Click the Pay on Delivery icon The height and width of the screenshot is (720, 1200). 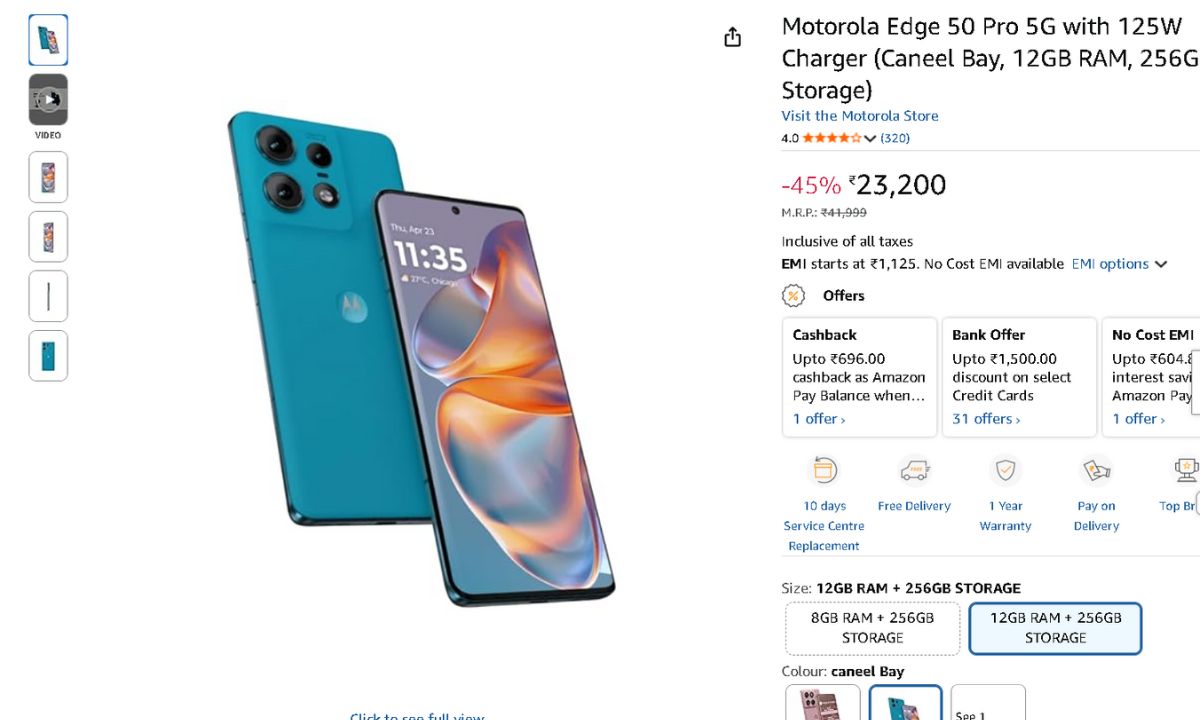(x=1096, y=470)
